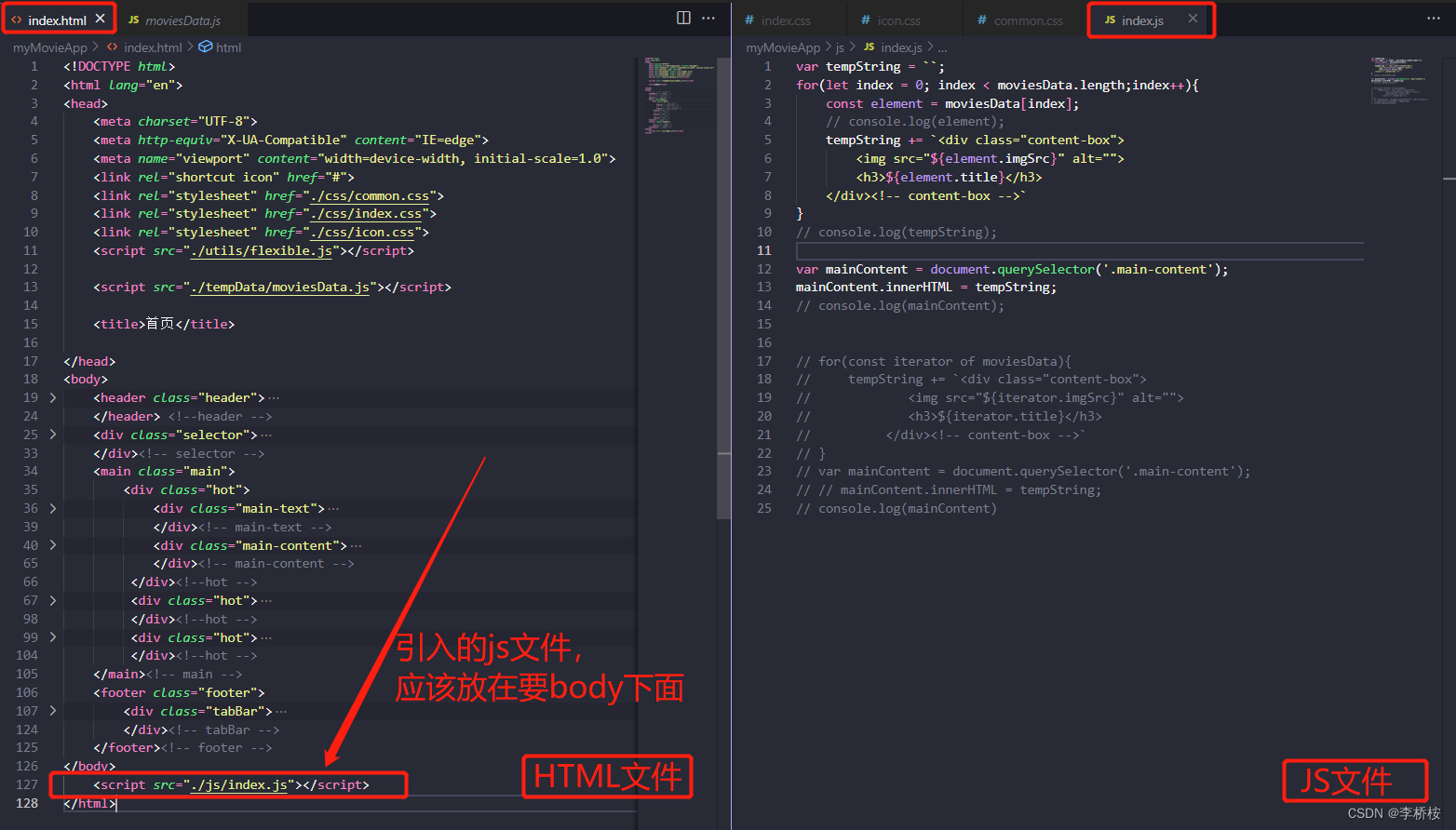Follow the ./utils/flexible.js link
The width and height of the screenshot is (1456, 830).
[x=262, y=251]
